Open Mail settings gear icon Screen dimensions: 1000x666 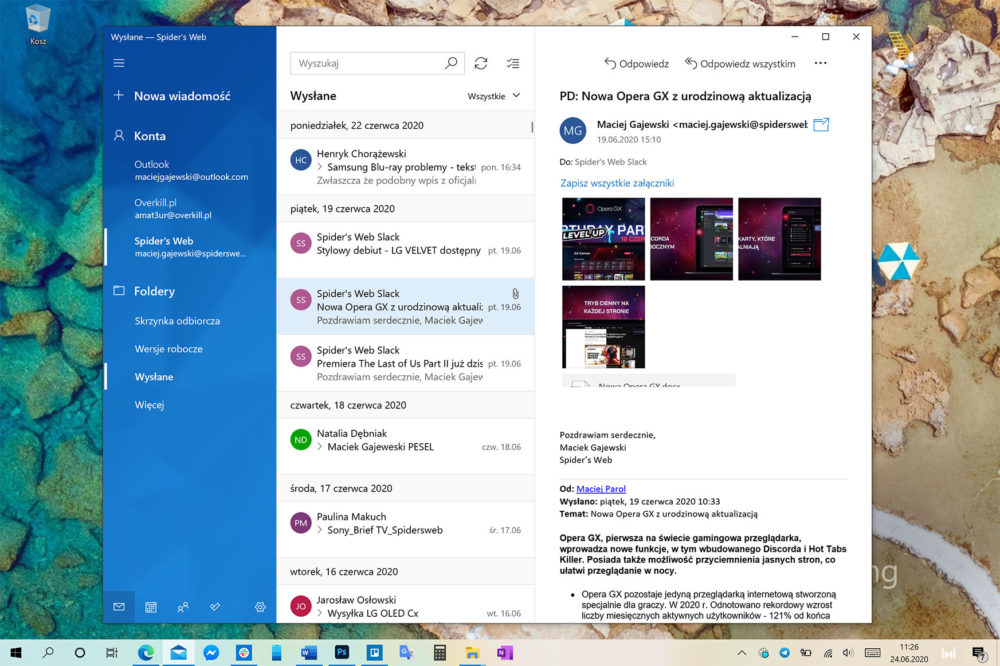(260, 607)
